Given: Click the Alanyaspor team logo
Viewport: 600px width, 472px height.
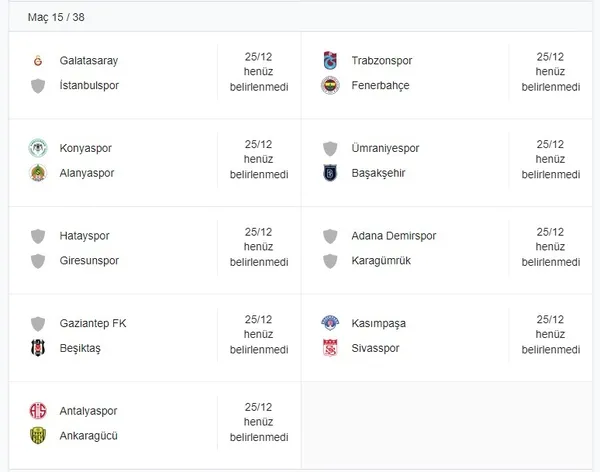Looking at the screenshot, I should pos(38,173).
